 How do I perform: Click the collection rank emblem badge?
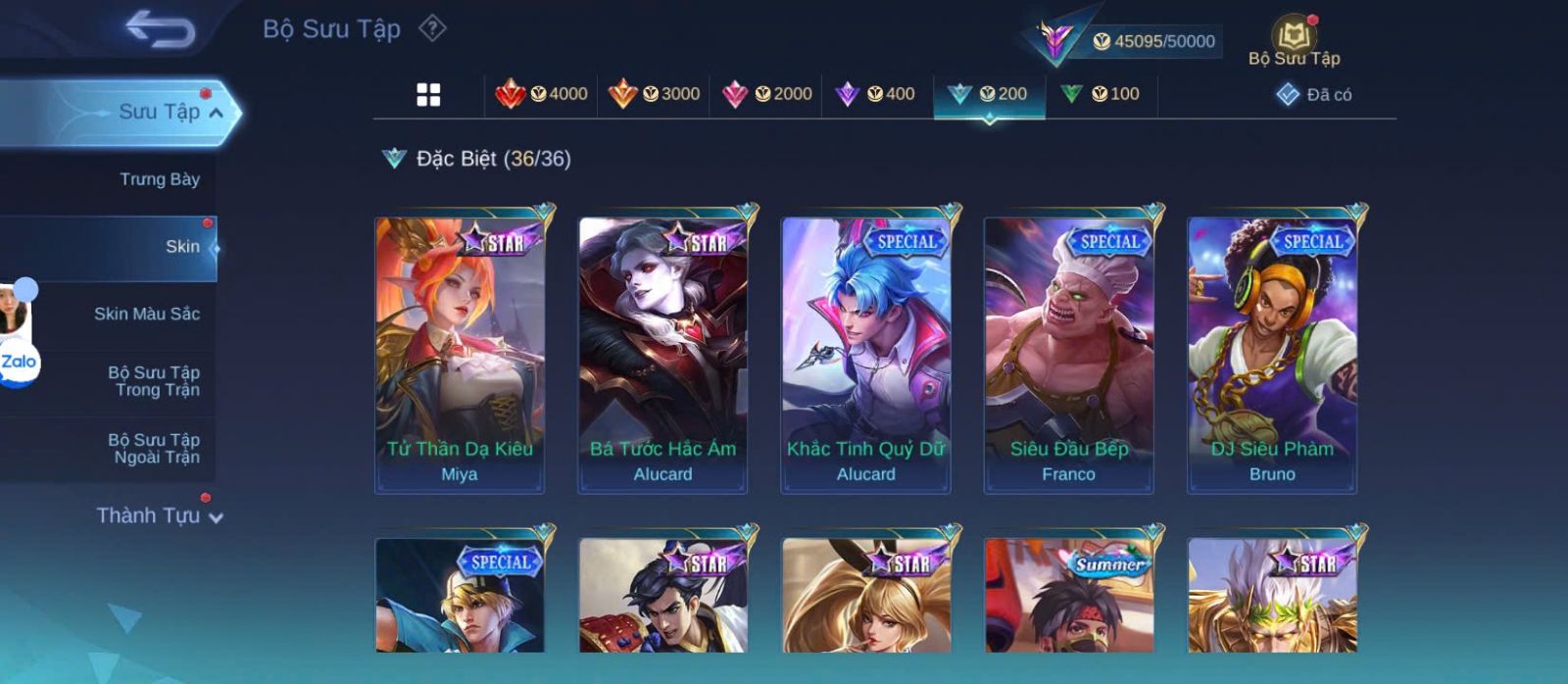1054,40
